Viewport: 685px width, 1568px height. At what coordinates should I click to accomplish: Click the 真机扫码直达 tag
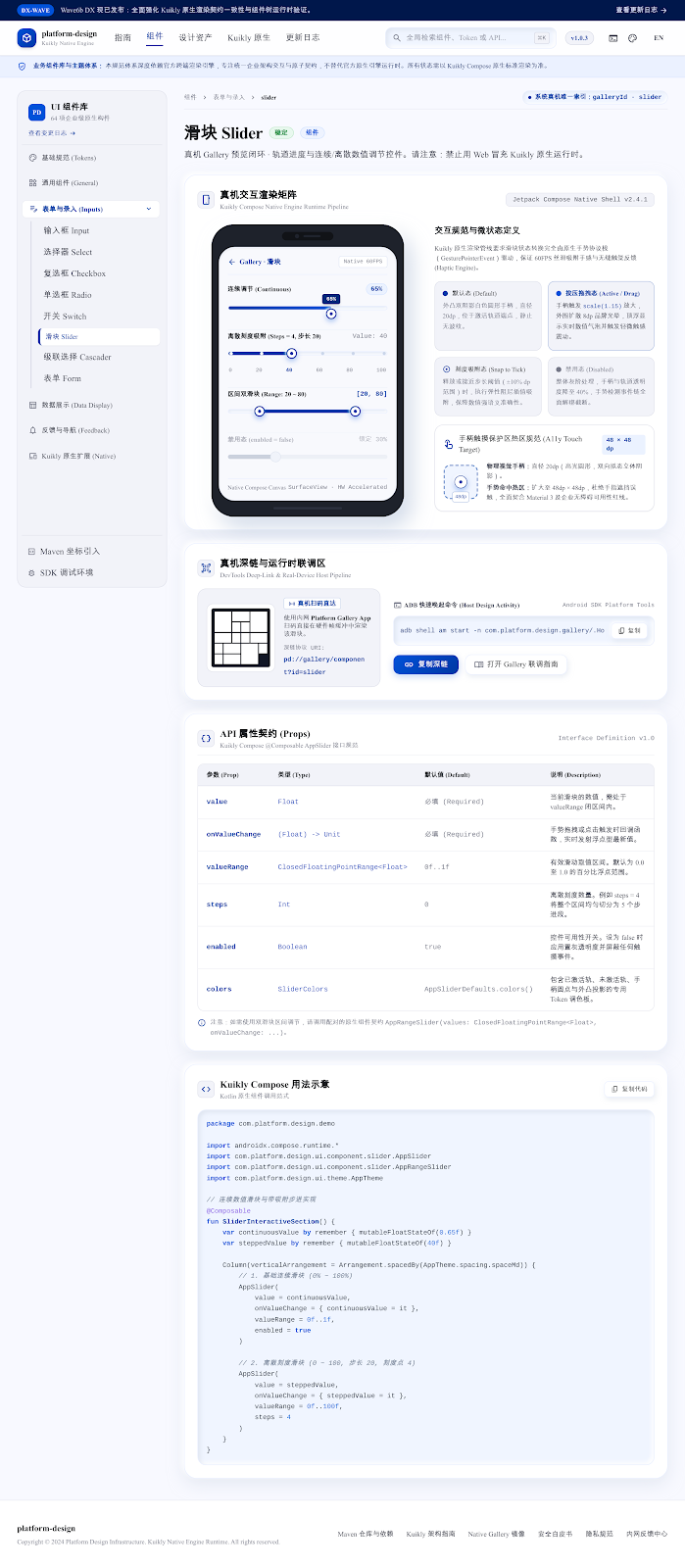(x=312, y=604)
